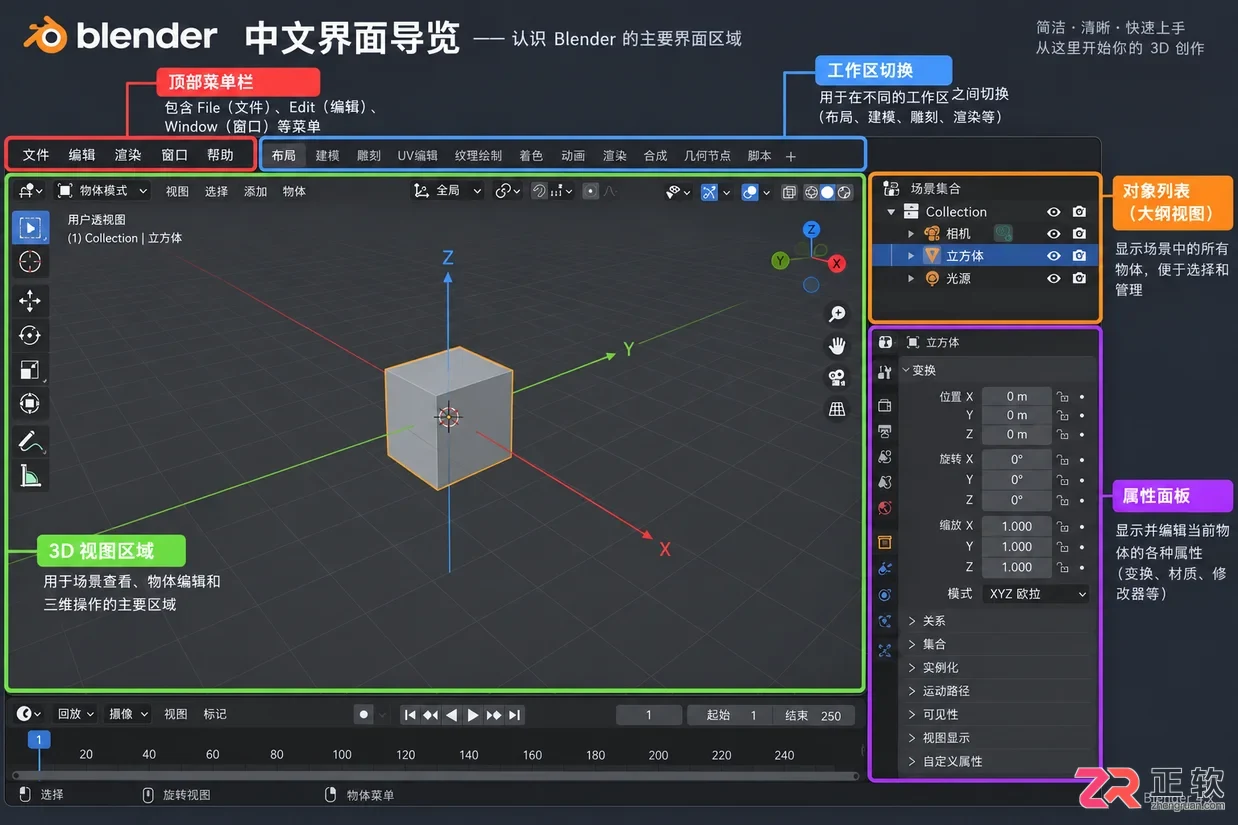Open the 全局 transform orientation dropdown
The image size is (1238, 825).
tap(448, 190)
